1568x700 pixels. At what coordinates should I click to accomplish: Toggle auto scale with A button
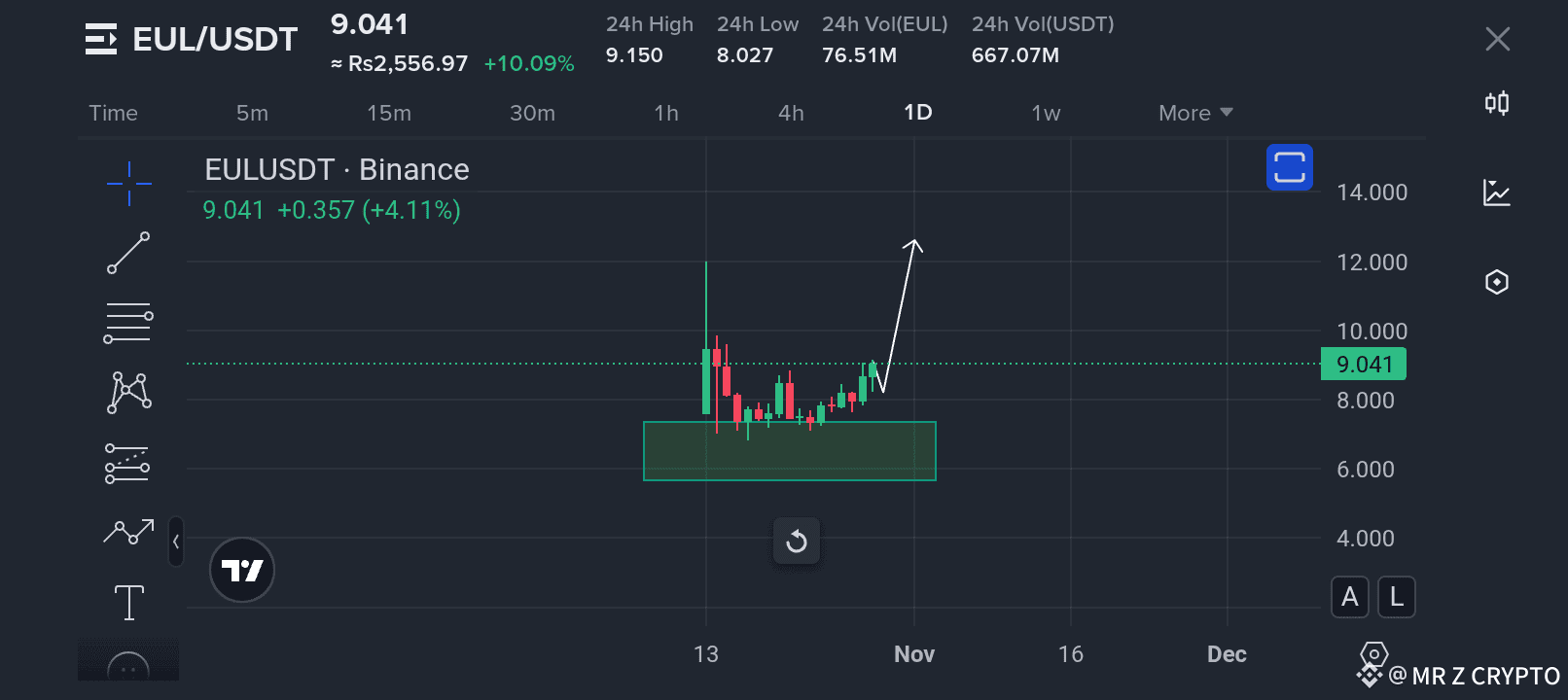coord(1350,597)
